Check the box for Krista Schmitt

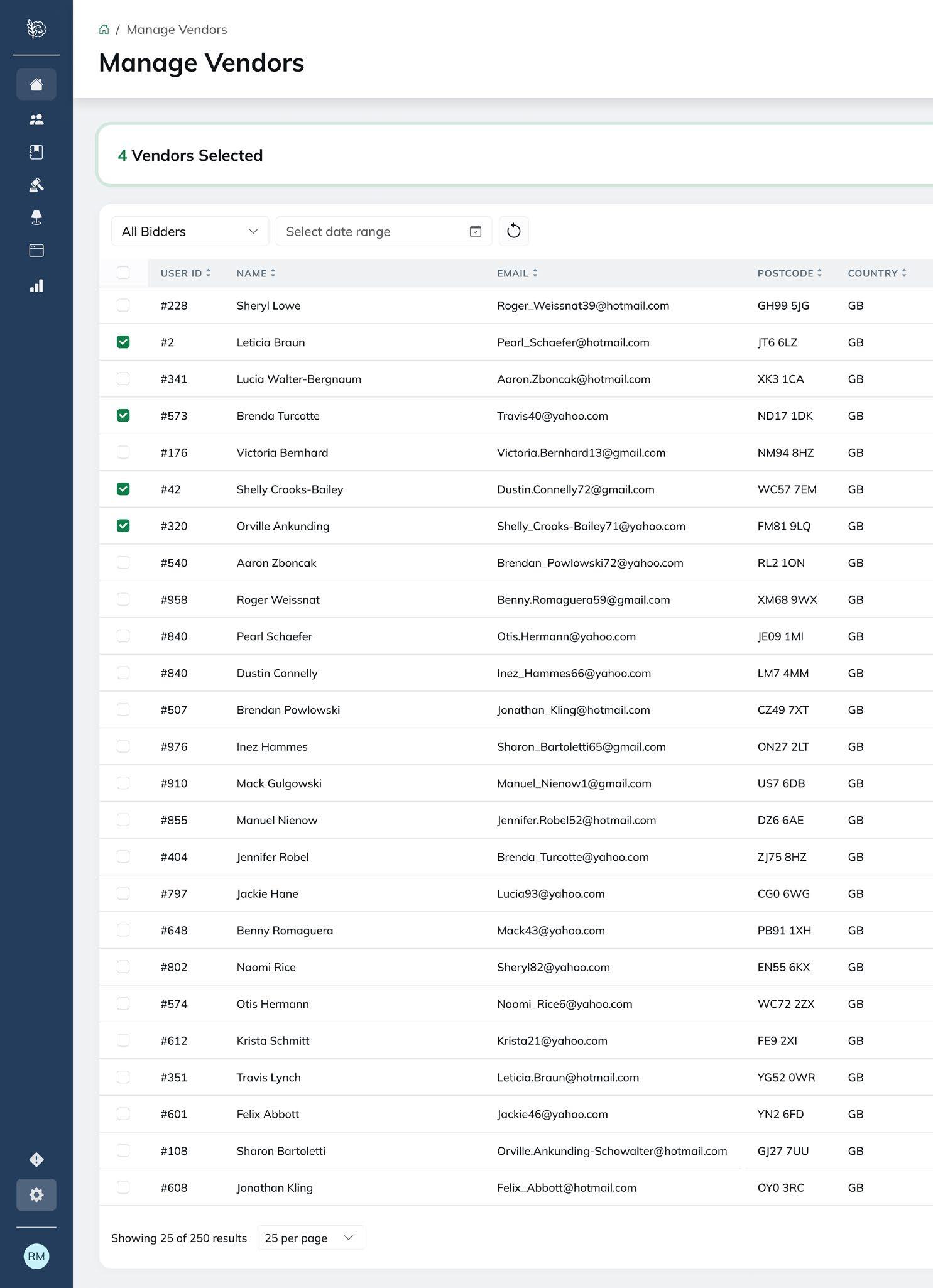point(123,1040)
